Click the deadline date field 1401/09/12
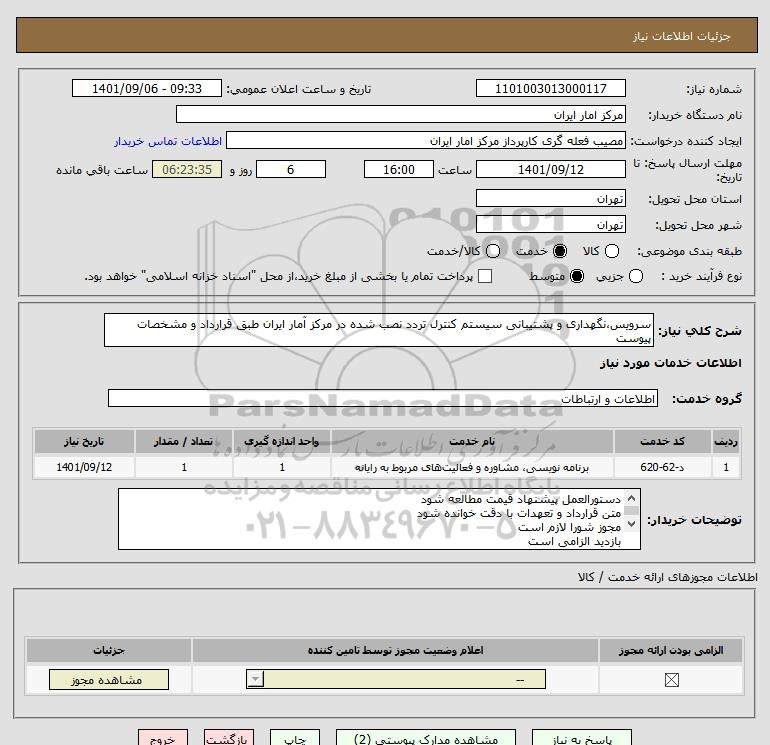Image resolution: width=770 pixels, height=745 pixels. [550, 169]
